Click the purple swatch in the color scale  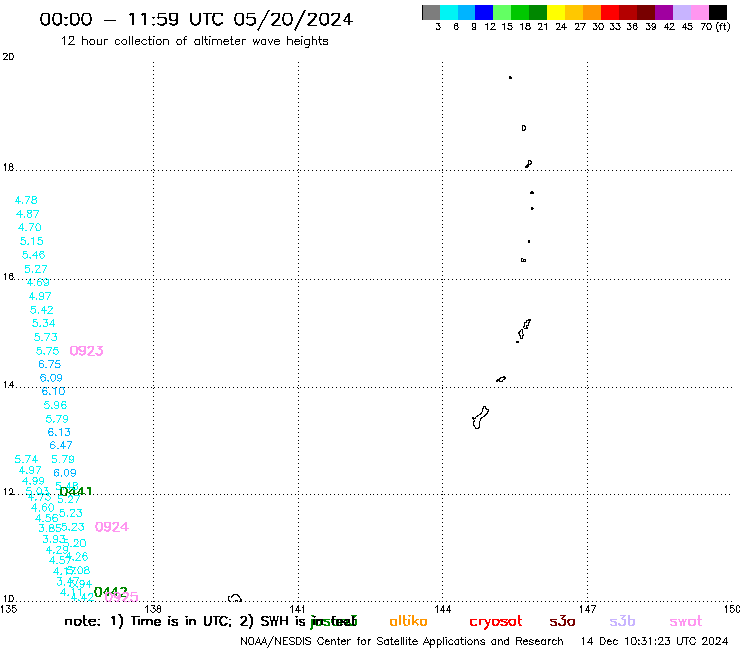tap(664, 12)
